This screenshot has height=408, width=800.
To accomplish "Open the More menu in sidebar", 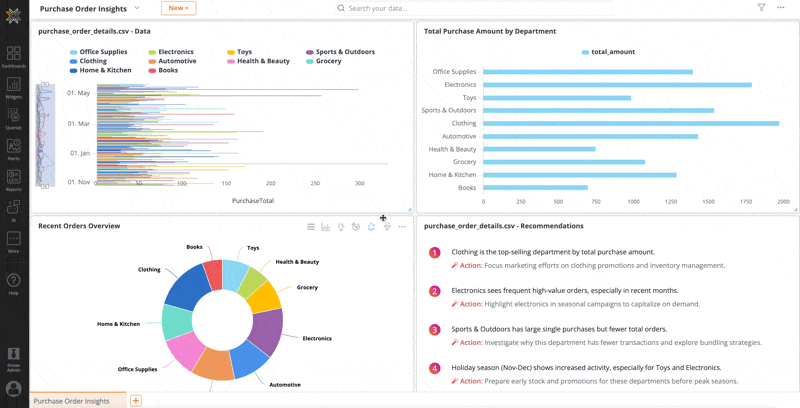I will click(13, 241).
